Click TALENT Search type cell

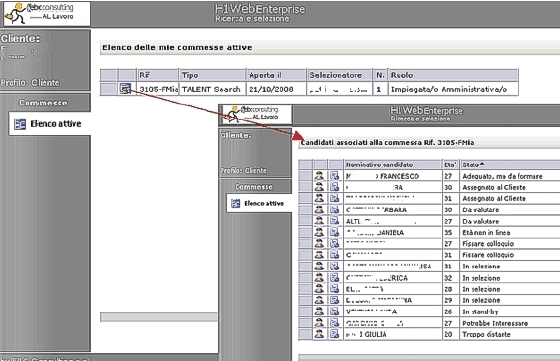point(212,89)
